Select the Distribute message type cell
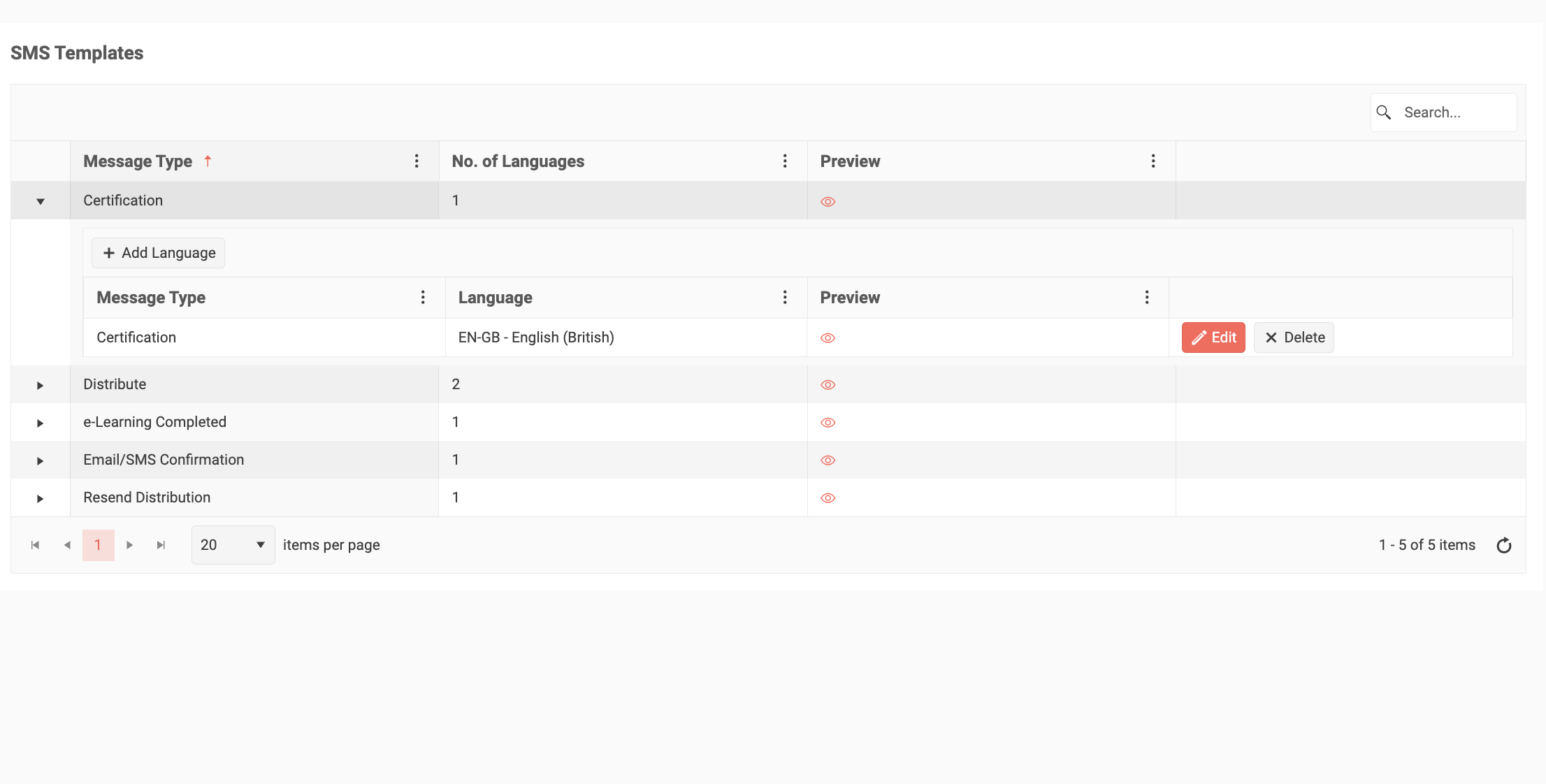1546x784 pixels. tap(254, 384)
